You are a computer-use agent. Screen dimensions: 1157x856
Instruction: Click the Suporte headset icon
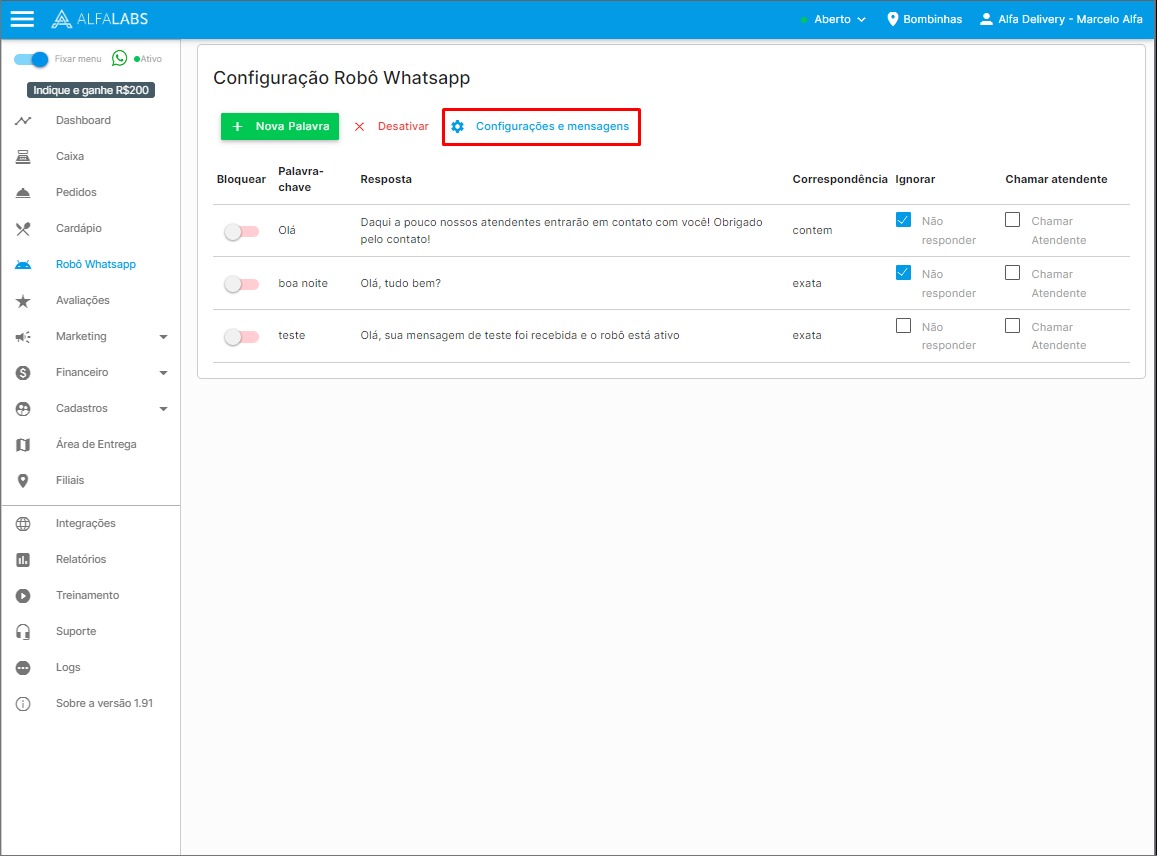point(23,632)
